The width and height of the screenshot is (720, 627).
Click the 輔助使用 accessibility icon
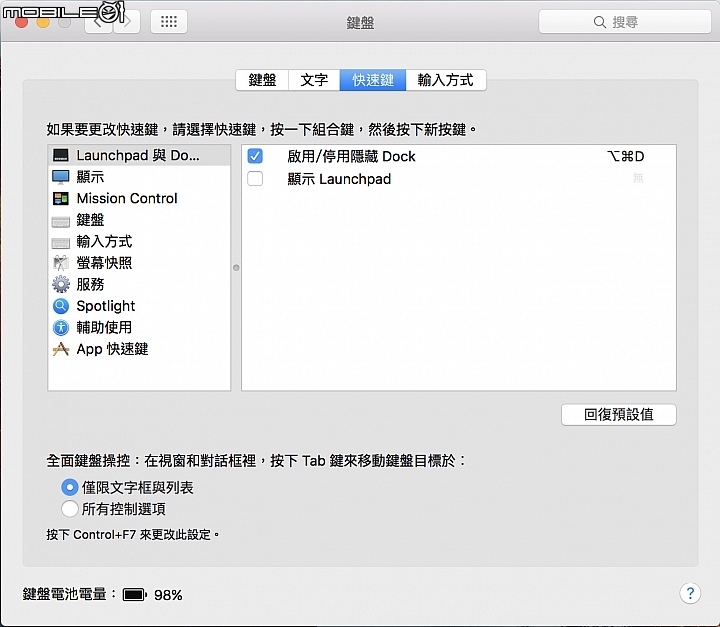(61, 328)
